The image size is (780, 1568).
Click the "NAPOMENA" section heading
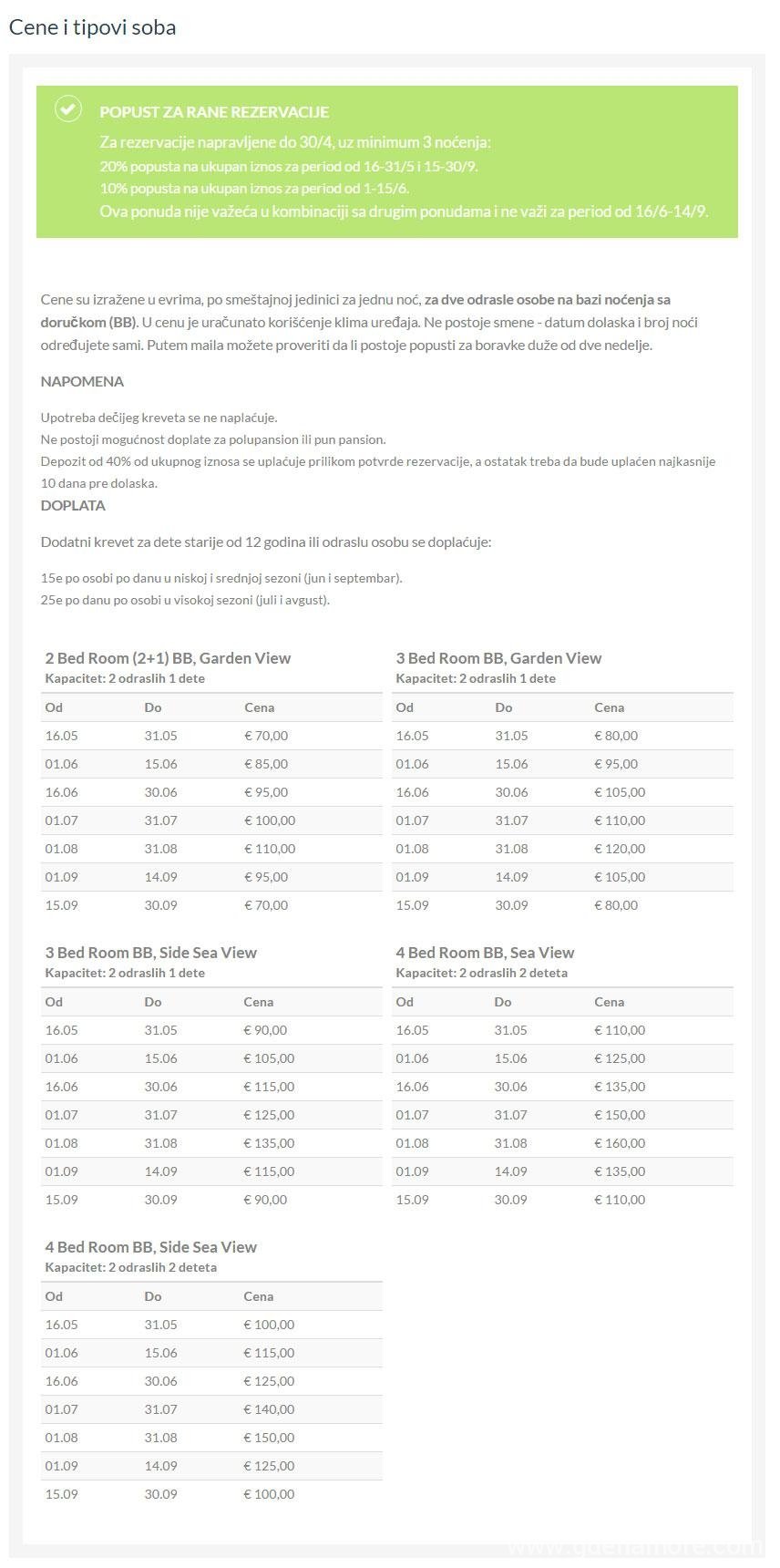[x=82, y=381]
